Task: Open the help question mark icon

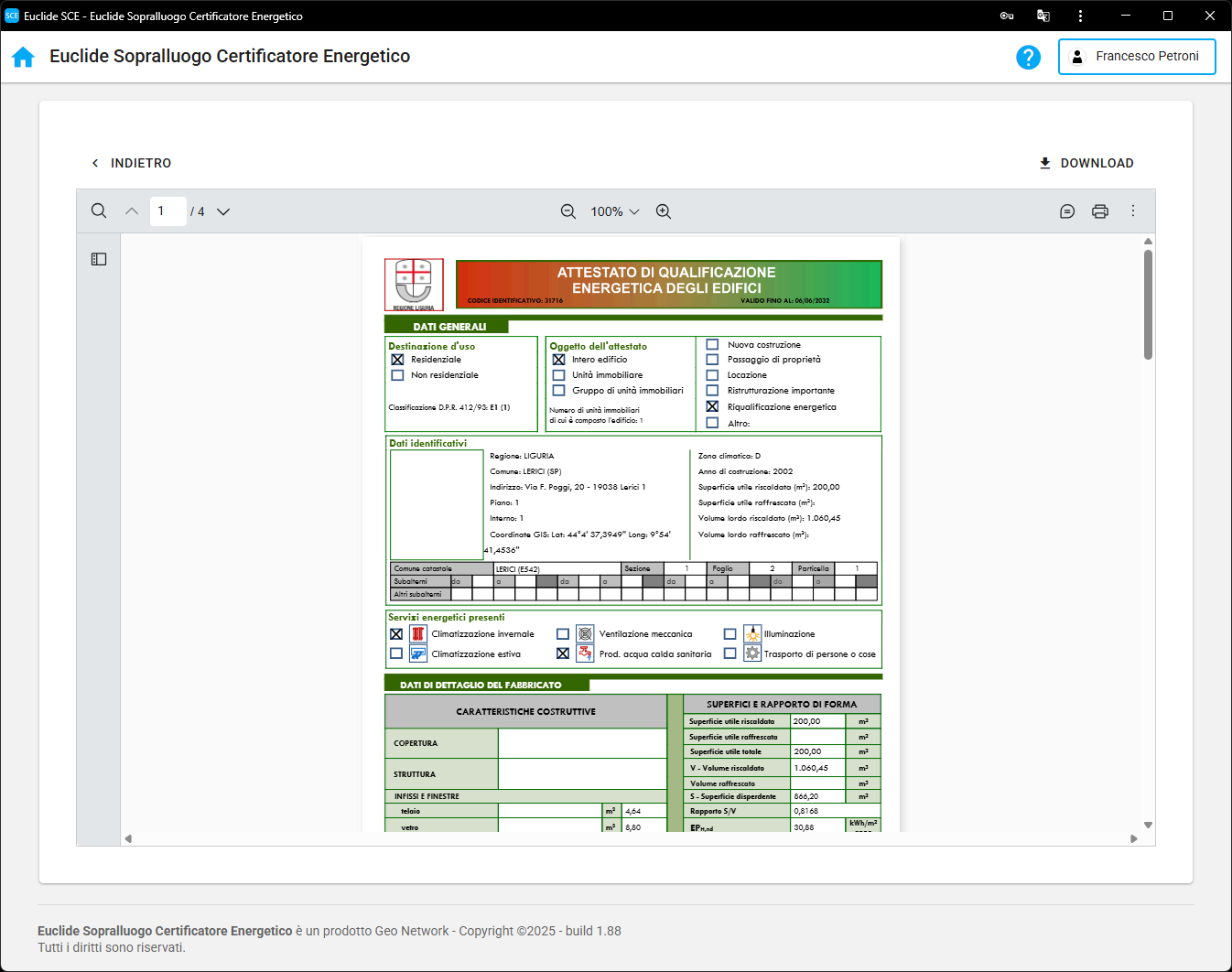Action: click(x=1028, y=57)
